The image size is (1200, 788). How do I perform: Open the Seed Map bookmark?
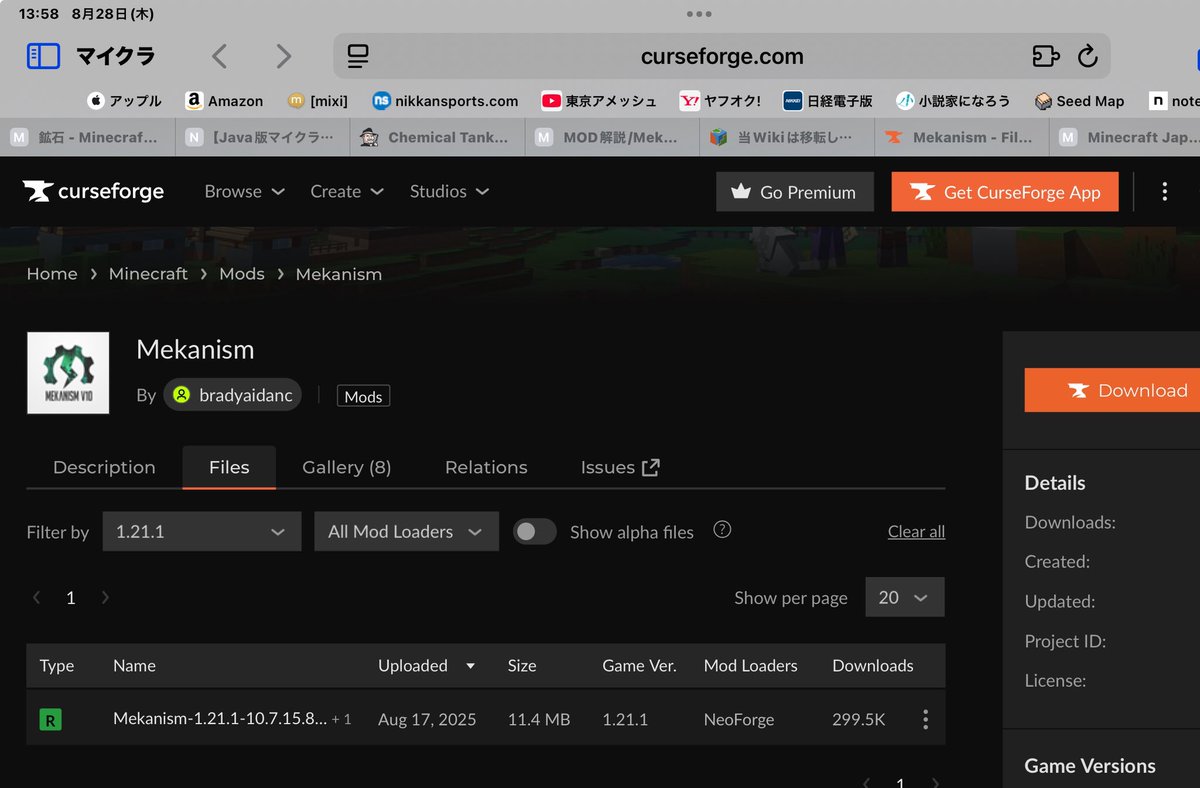pos(1079,101)
